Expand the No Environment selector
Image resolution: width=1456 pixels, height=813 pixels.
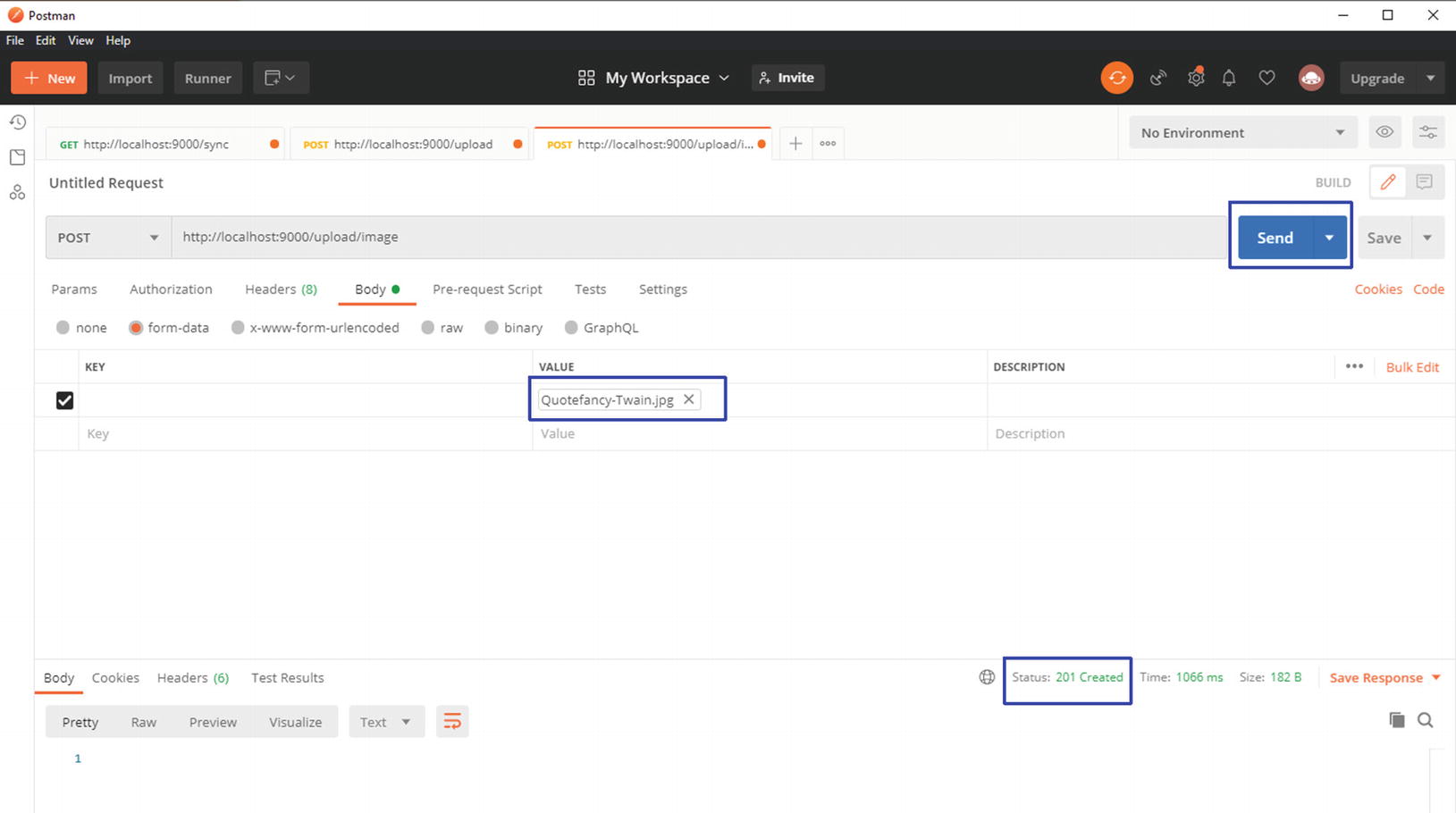pyautogui.click(x=1242, y=132)
